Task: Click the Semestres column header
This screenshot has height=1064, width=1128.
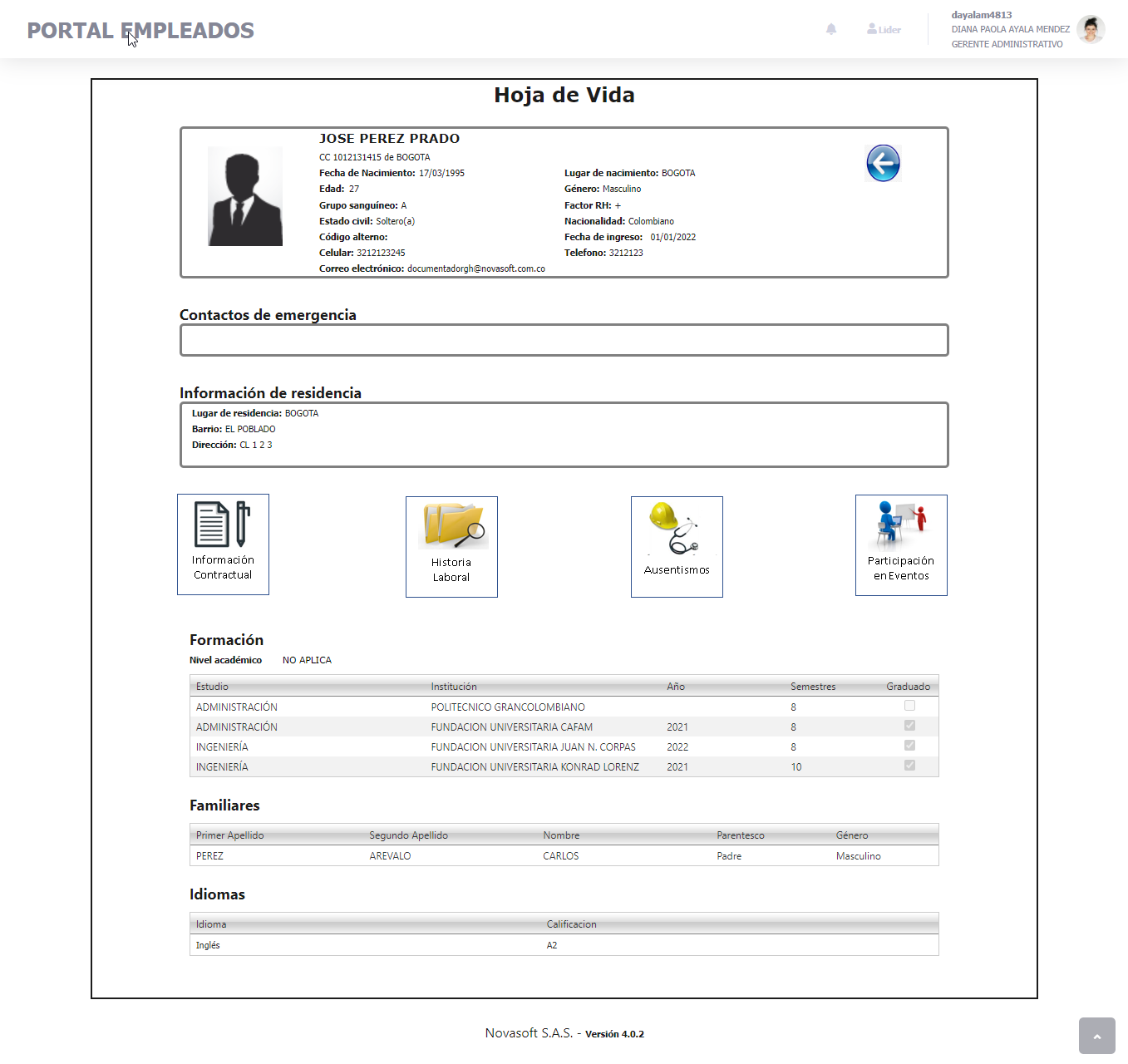Action: pyautogui.click(x=813, y=687)
